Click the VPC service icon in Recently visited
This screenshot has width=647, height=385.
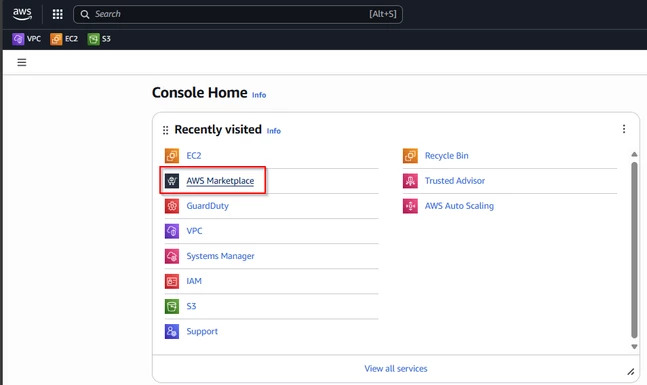172,231
